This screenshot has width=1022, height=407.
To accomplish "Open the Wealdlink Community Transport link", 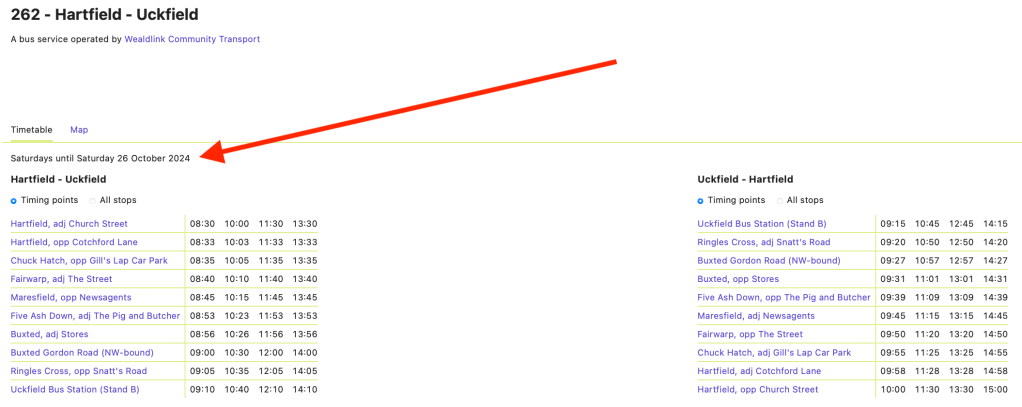I will [x=192, y=39].
